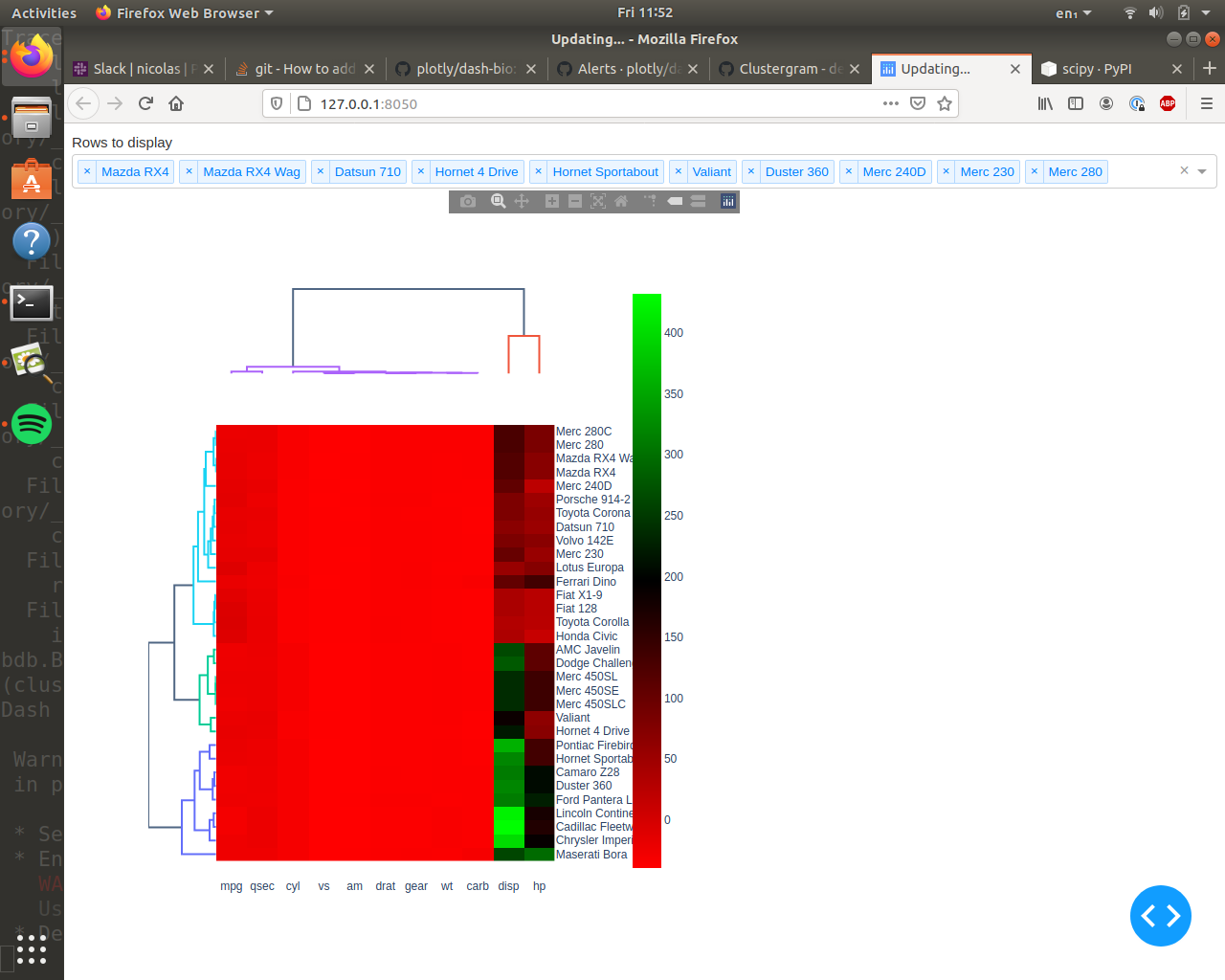
Task: Switch to the Clustergram tab
Action: click(775, 68)
